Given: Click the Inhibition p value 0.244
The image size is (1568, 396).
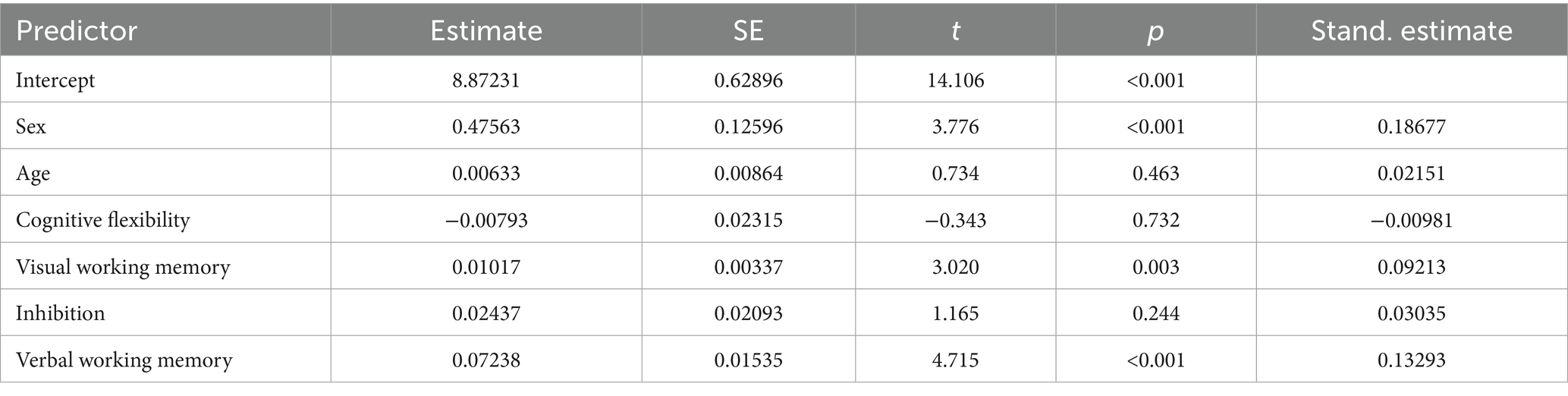Looking at the screenshot, I should [x=1155, y=313].
